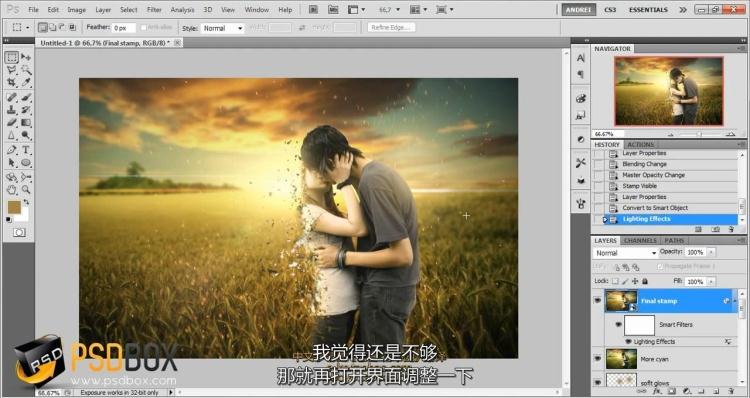The width and height of the screenshot is (750, 398).
Task: Expand the Opacity slider arrow
Action: pyautogui.click(x=711, y=252)
